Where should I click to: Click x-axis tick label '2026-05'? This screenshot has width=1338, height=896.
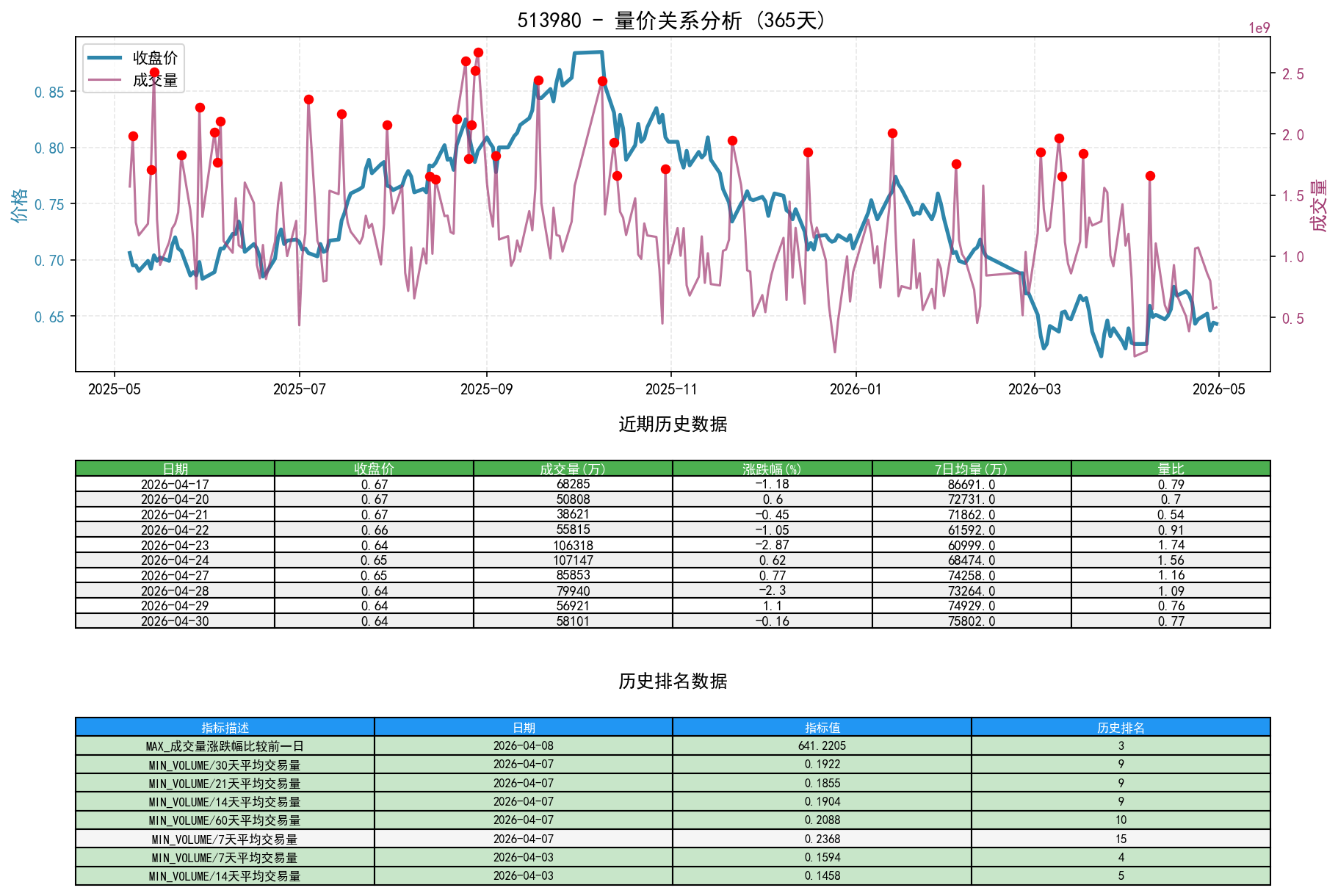[x=1219, y=389]
